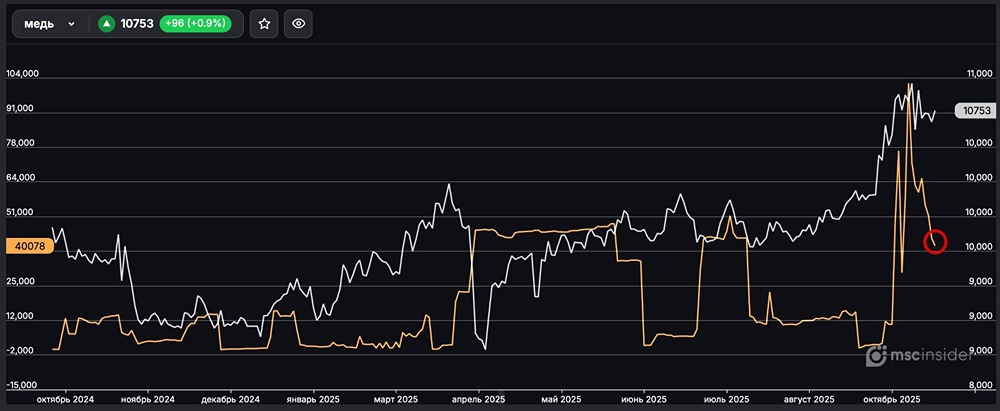Select октябрь 2024 on the time axis
This screenshot has width=1000, height=411.
tap(64, 397)
